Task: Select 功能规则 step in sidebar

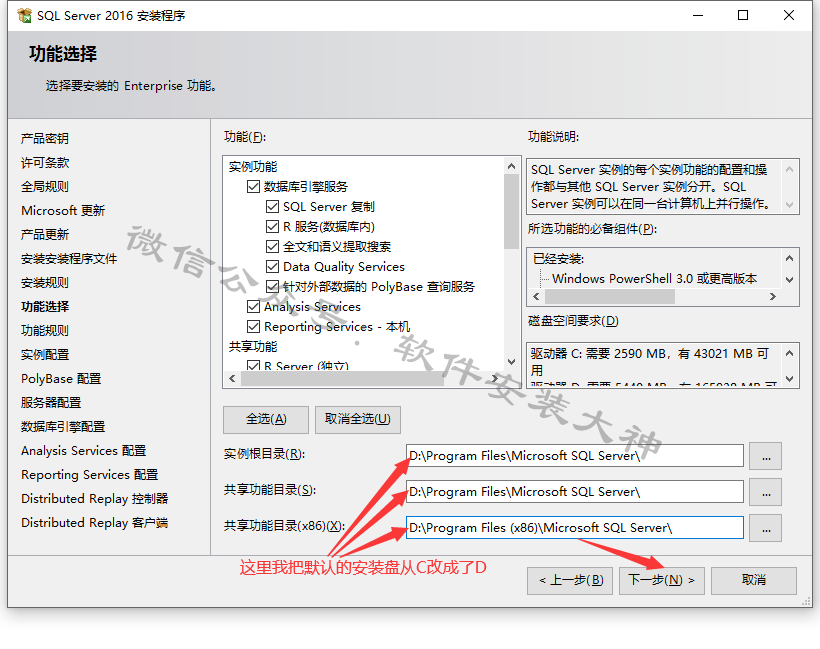Action: (45, 331)
